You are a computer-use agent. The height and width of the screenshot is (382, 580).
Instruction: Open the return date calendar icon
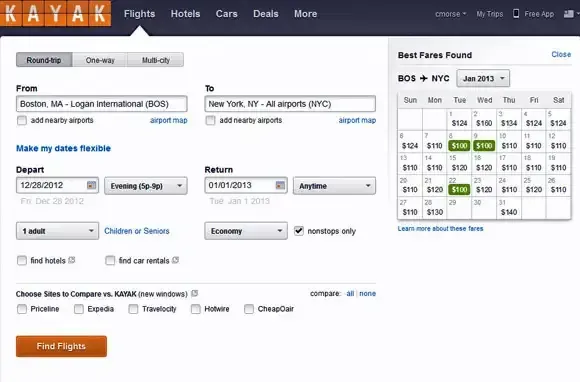(x=280, y=185)
